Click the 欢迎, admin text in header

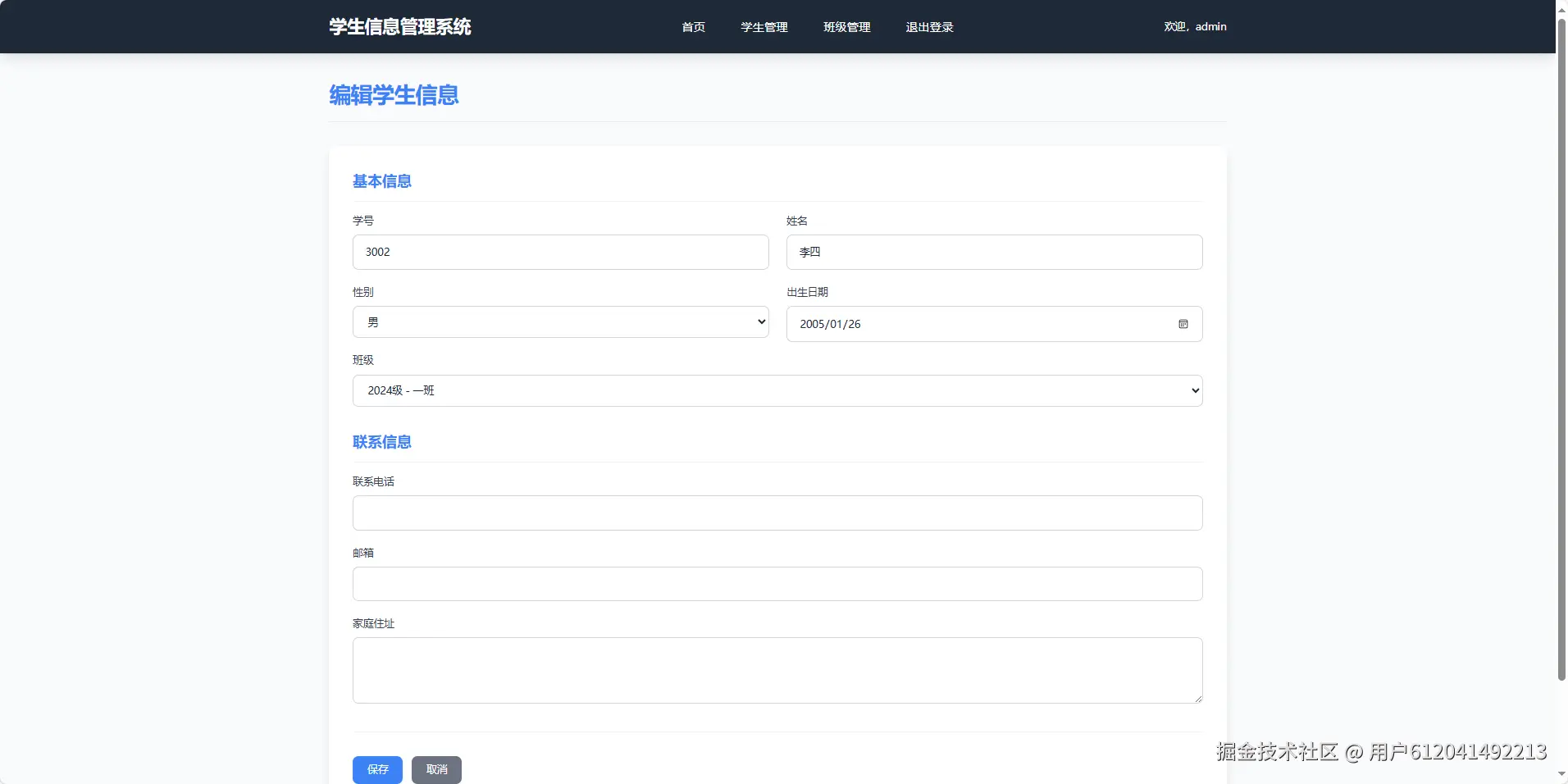[x=1196, y=27]
